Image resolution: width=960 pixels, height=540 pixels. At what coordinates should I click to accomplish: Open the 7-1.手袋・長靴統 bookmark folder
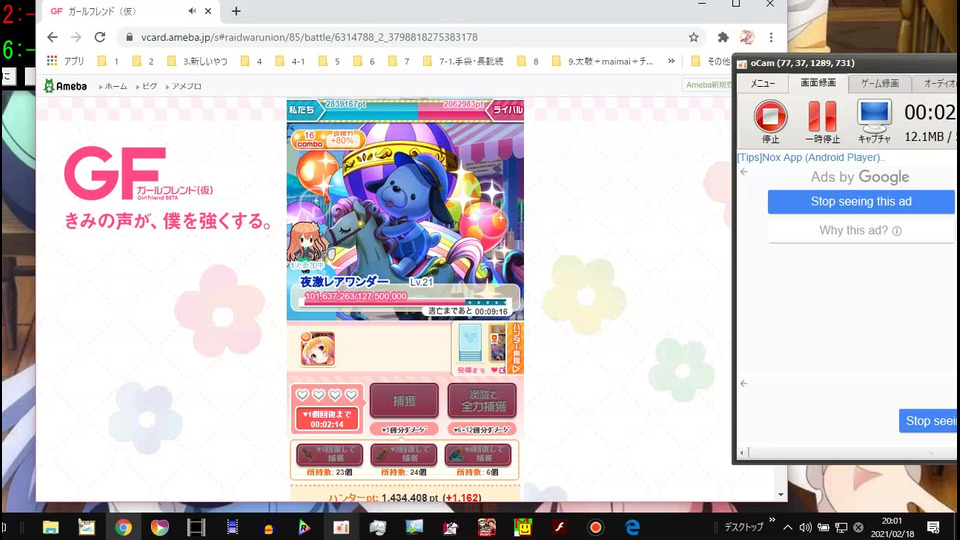click(463, 61)
